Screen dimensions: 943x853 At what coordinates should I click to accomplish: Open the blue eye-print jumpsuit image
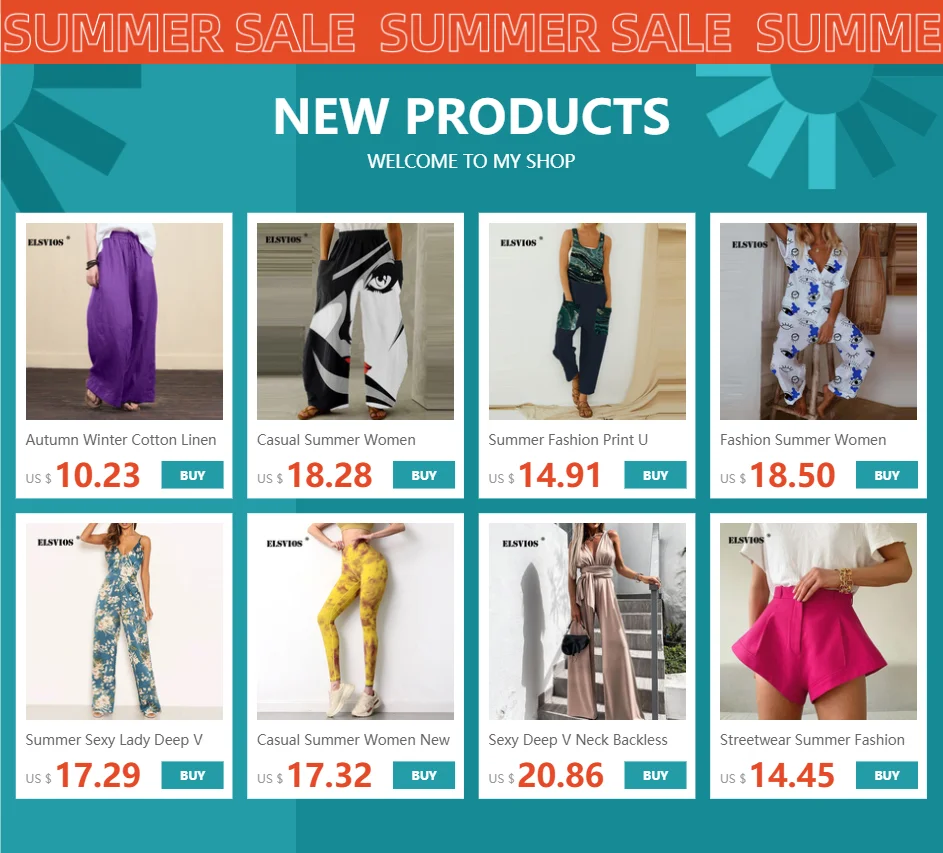[x=819, y=321]
